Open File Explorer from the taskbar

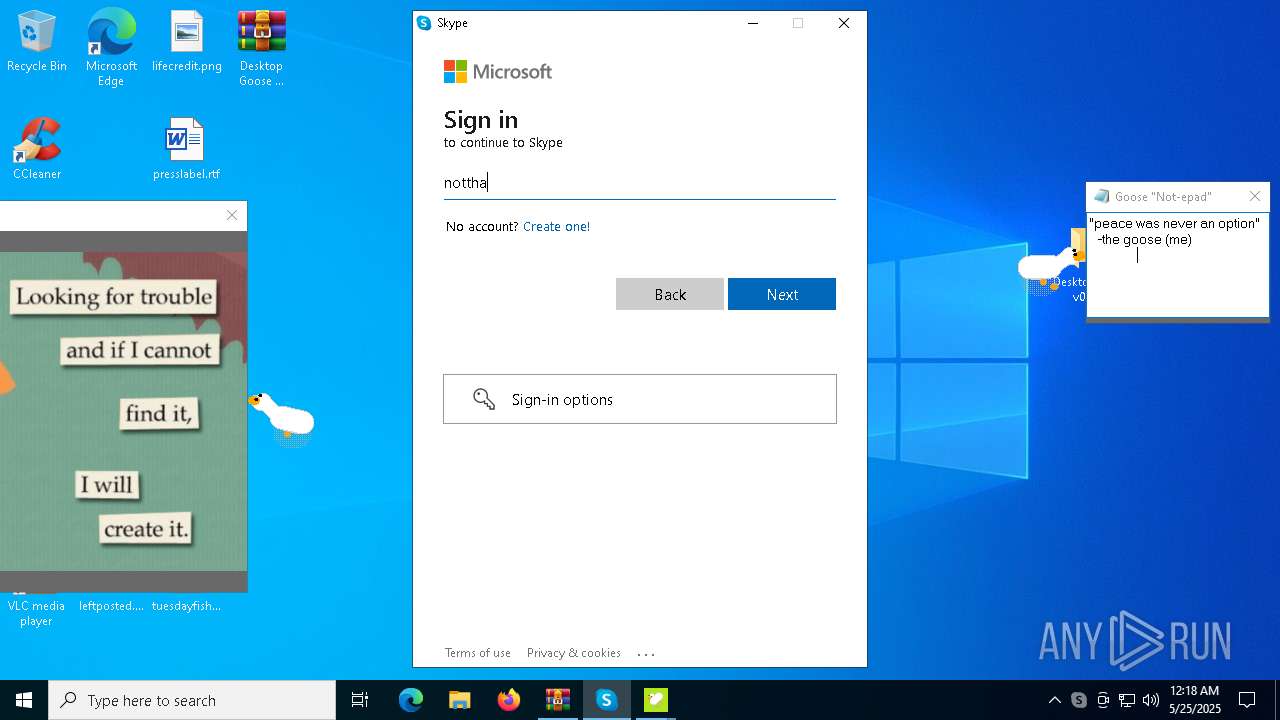[459, 700]
